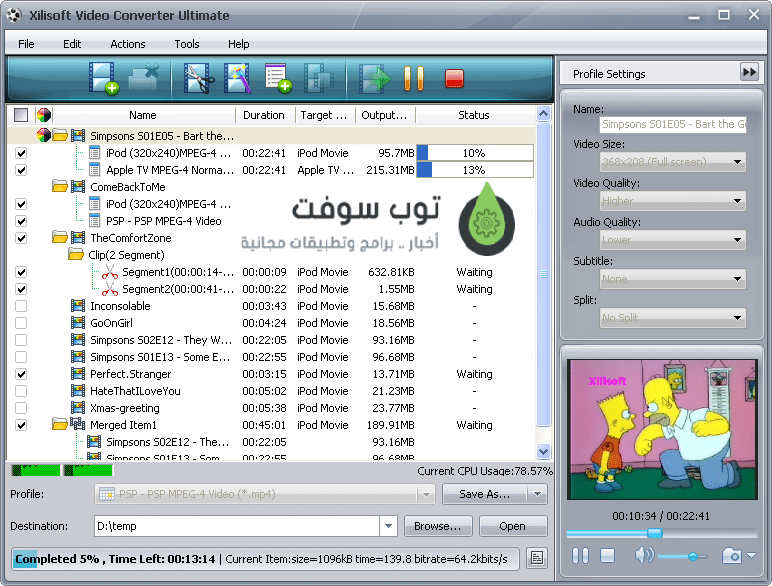Click the Add Profile toolbar icon
772x586 pixels.
pos(278,78)
